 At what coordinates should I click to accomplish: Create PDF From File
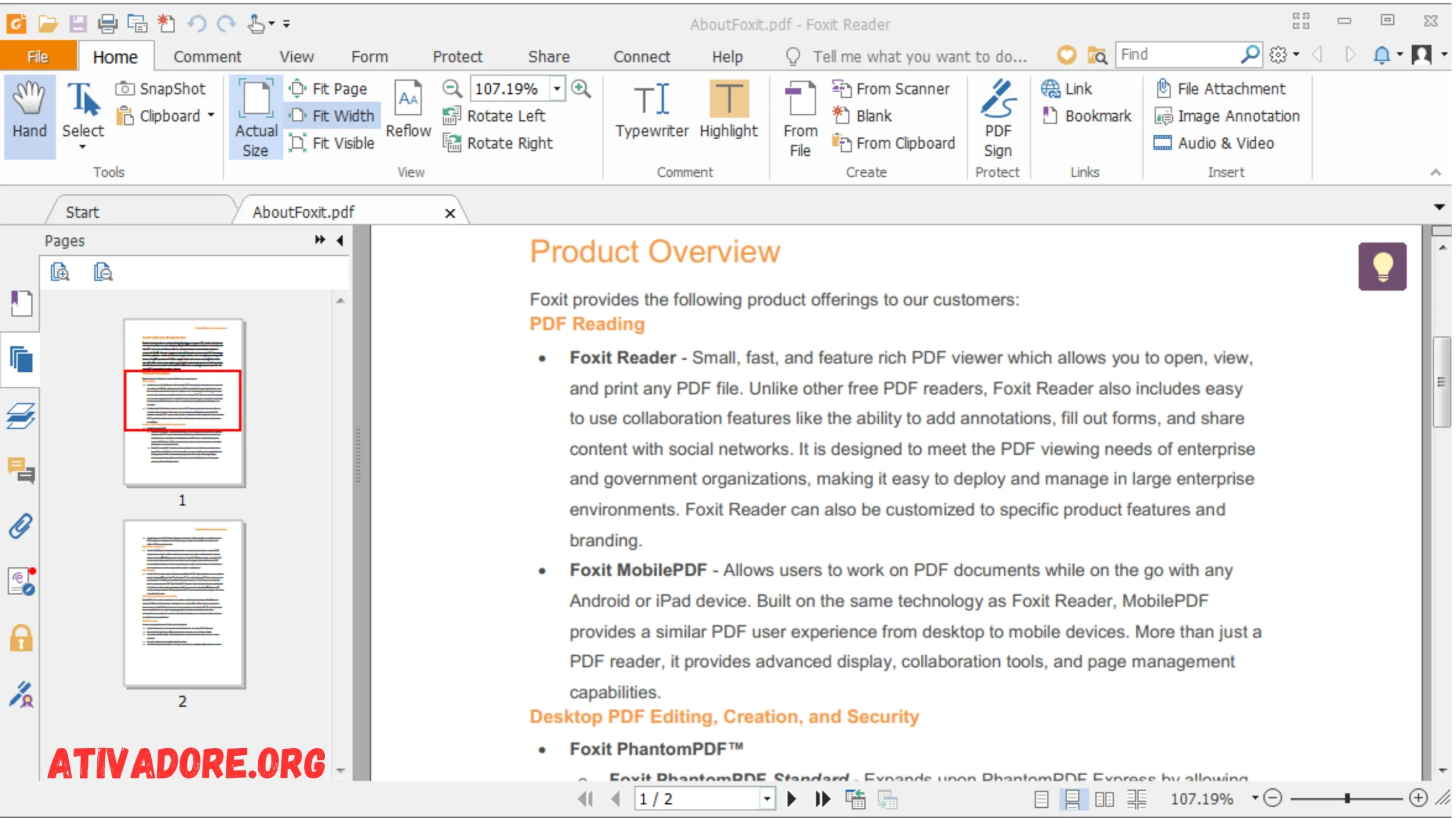[x=800, y=118]
